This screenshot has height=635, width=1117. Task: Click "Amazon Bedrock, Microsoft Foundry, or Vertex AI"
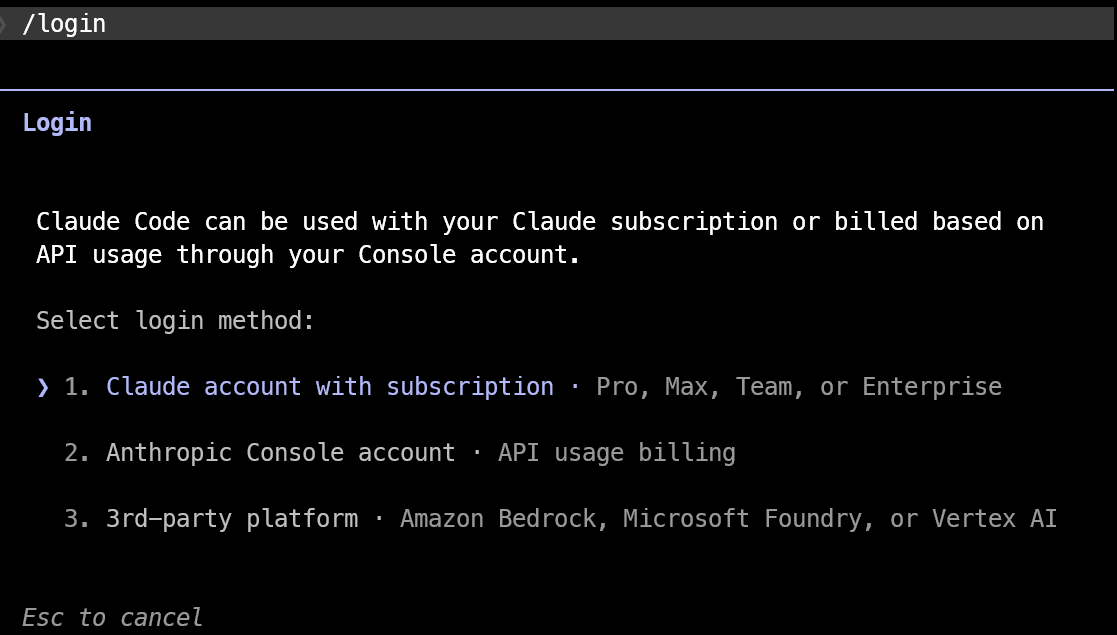pyautogui.click(x=727, y=519)
